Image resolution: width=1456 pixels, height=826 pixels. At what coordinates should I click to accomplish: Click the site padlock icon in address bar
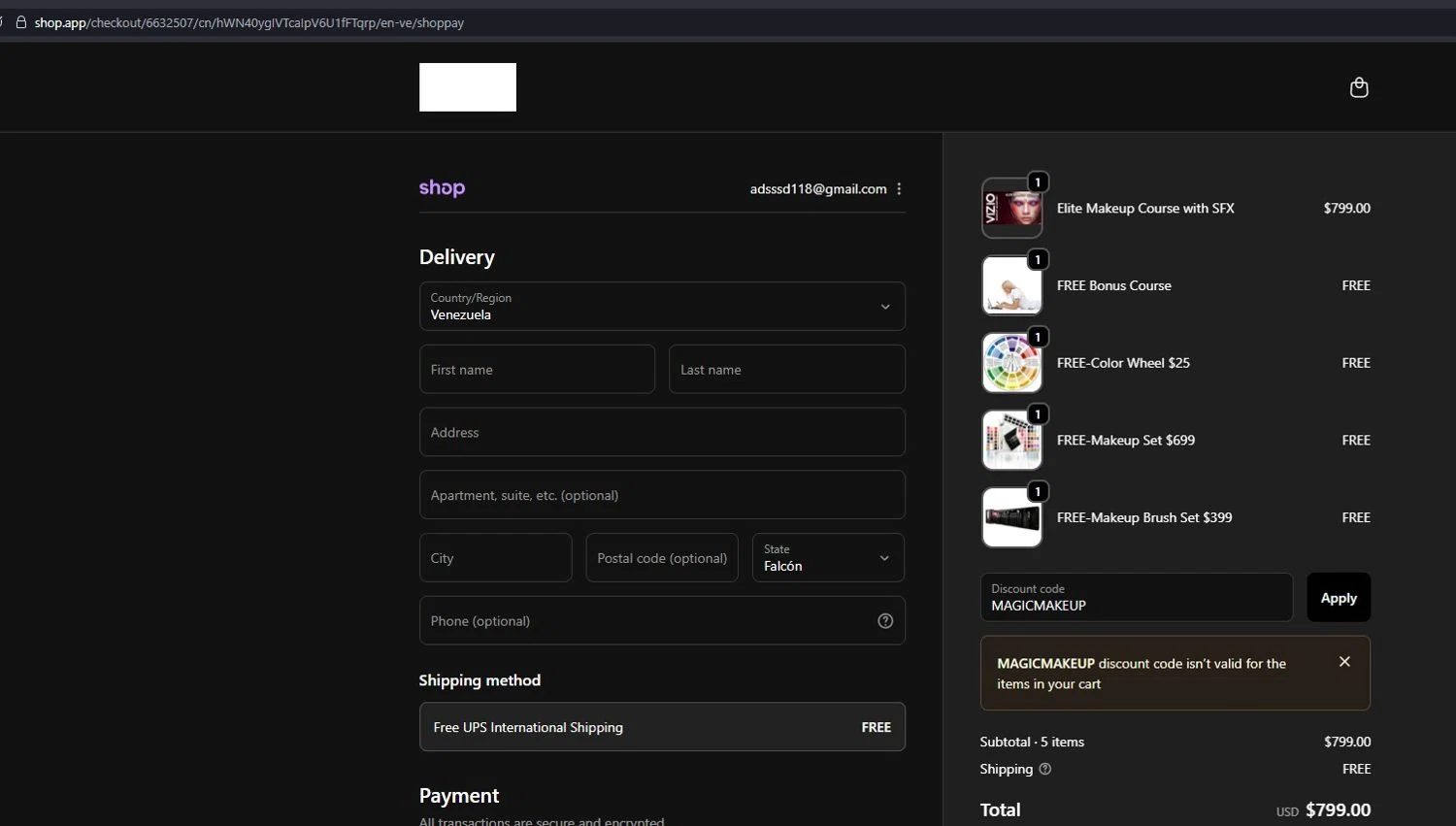[x=20, y=22]
